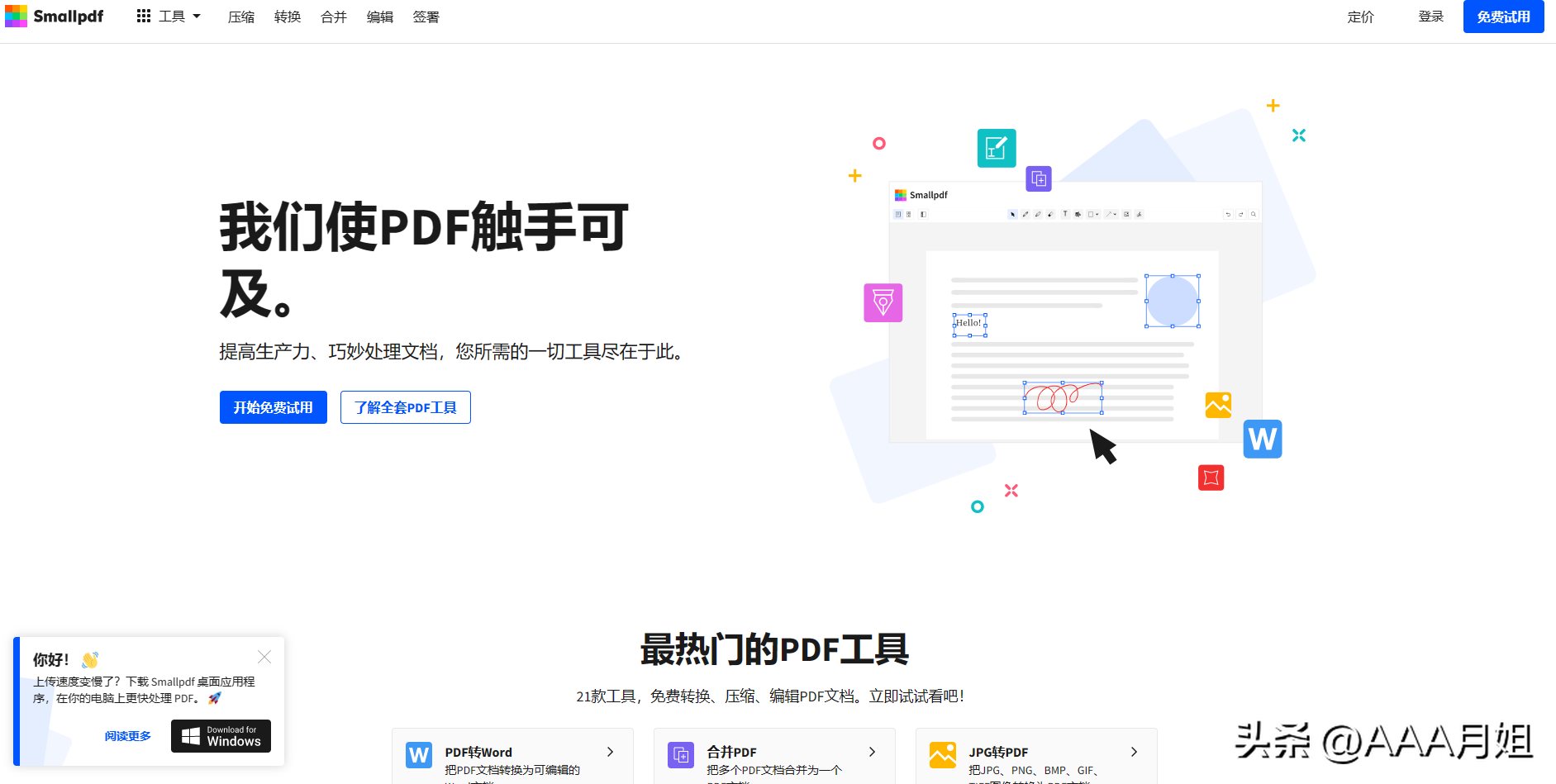This screenshot has width=1556, height=784.
Task: Click the pink eSign pen icon
Action: tap(883, 303)
